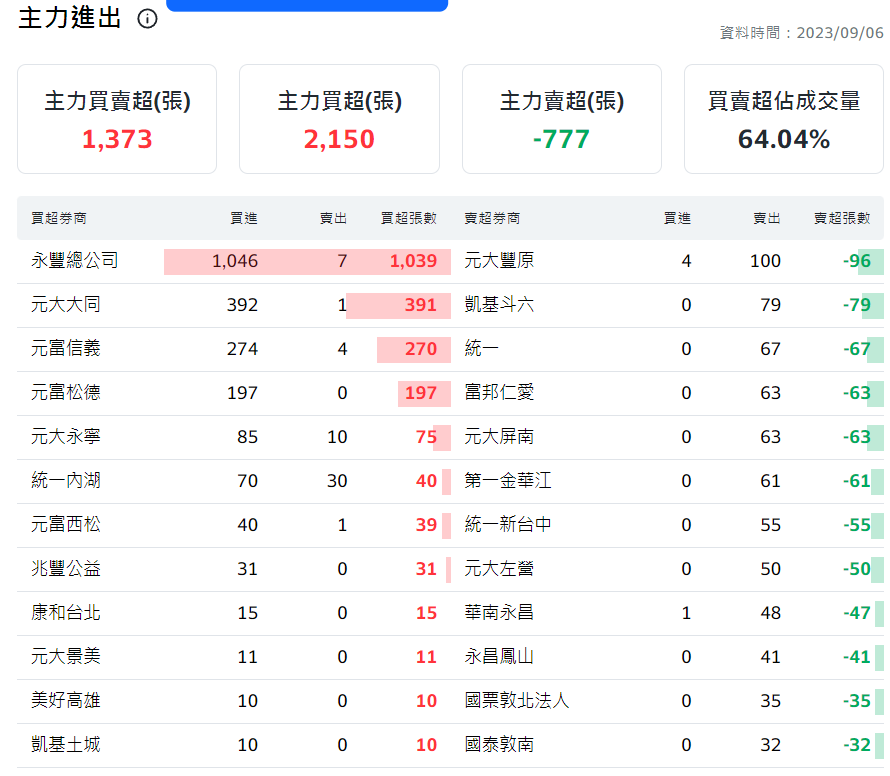Screen dimensions: 890x776
Task: Select the 買賣超佔成交量 summary card
Action: [x=783, y=119]
